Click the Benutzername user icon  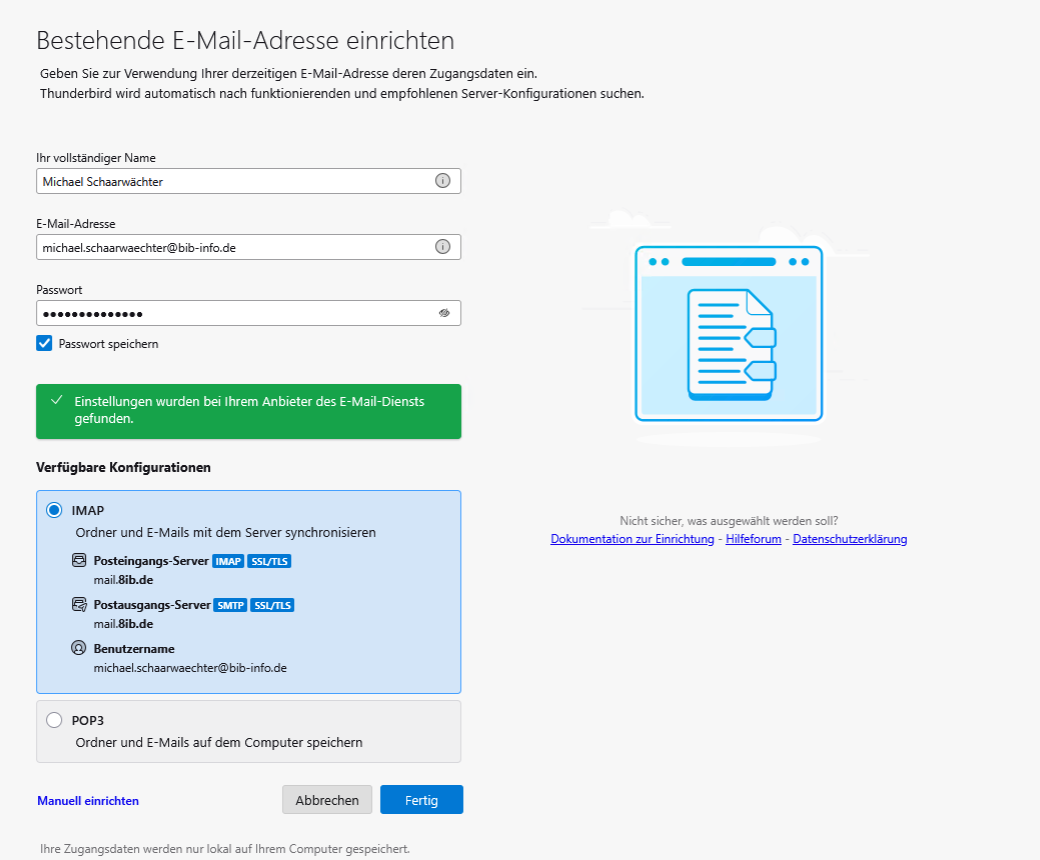pos(79,648)
